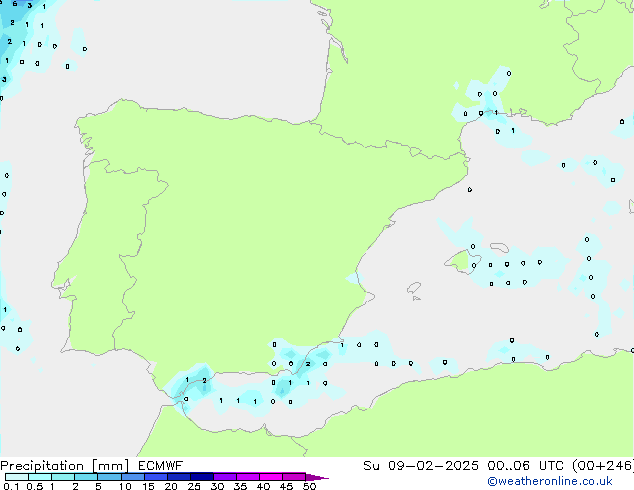Click the '10' legend scale label

pos(125,486)
